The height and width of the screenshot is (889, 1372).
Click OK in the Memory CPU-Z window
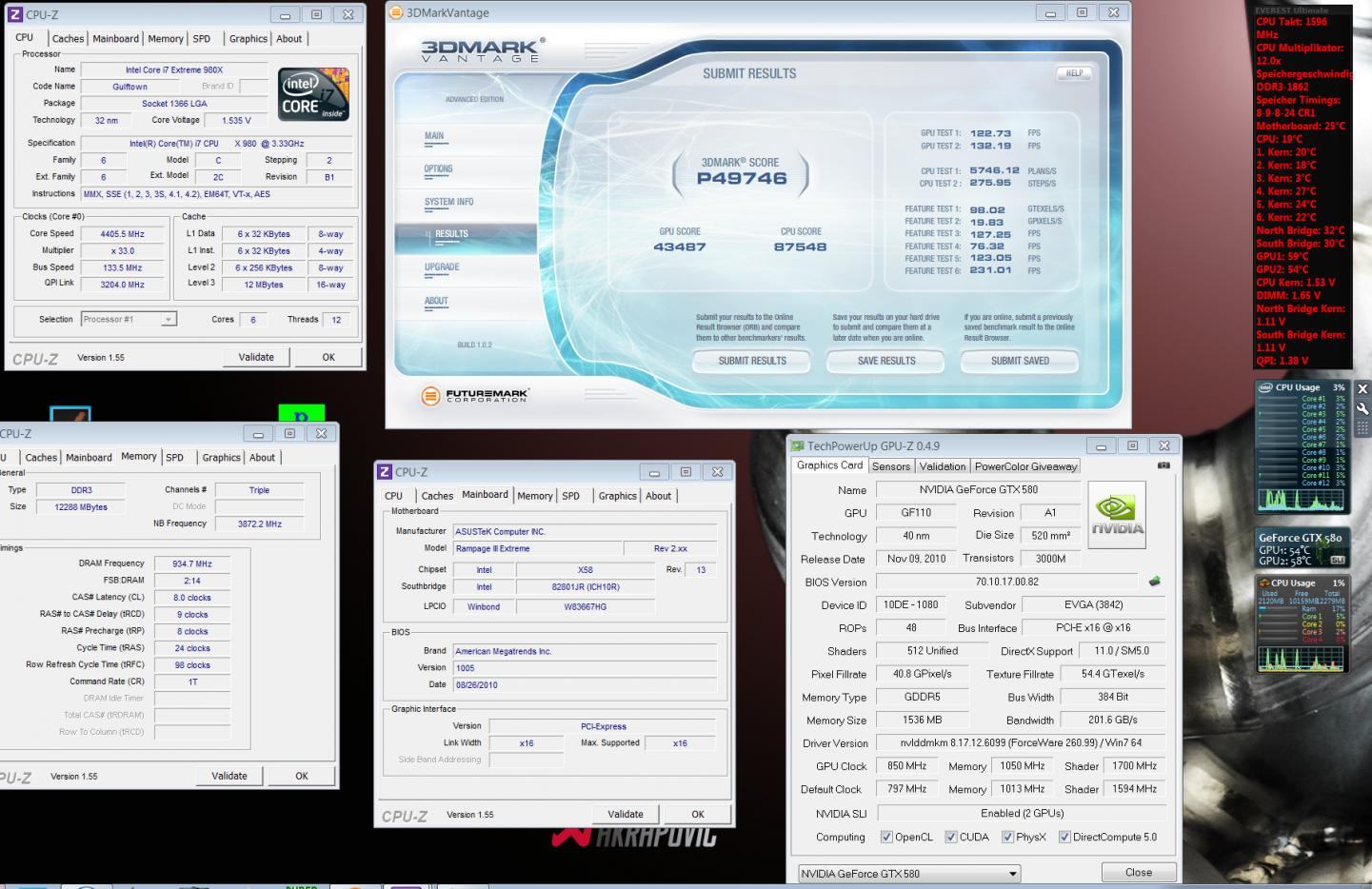[302, 777]
